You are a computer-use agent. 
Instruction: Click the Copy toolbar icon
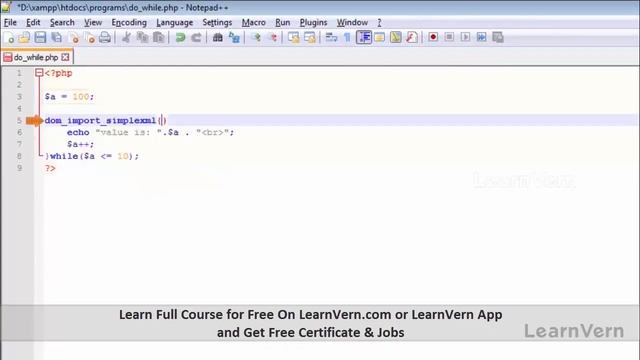(142, 38)
